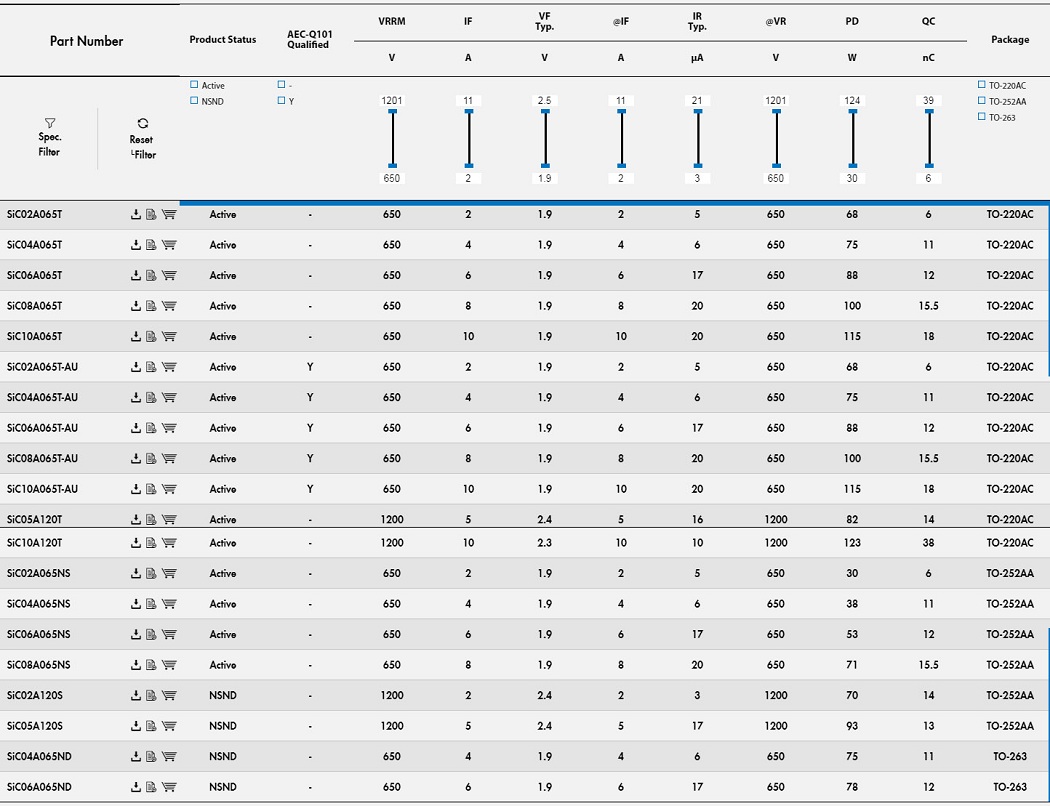Click the VRRM column header
The height and width of the screenshot is (806, 1050).
tap(392, 21)
